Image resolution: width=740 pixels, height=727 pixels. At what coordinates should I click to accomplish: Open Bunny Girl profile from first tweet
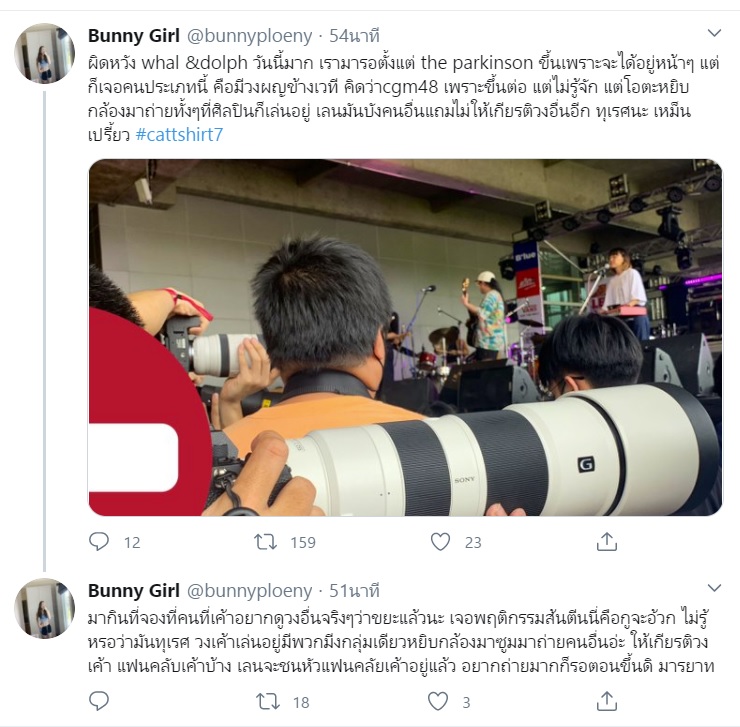(134, 36)
